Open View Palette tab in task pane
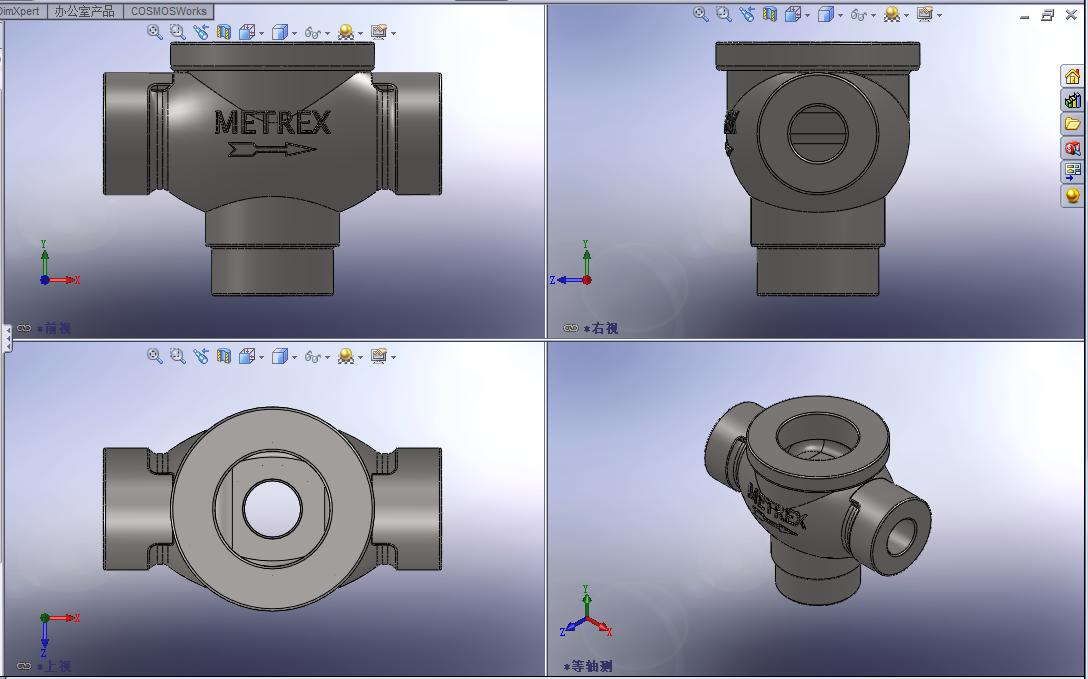 (x=1072, y=171)
